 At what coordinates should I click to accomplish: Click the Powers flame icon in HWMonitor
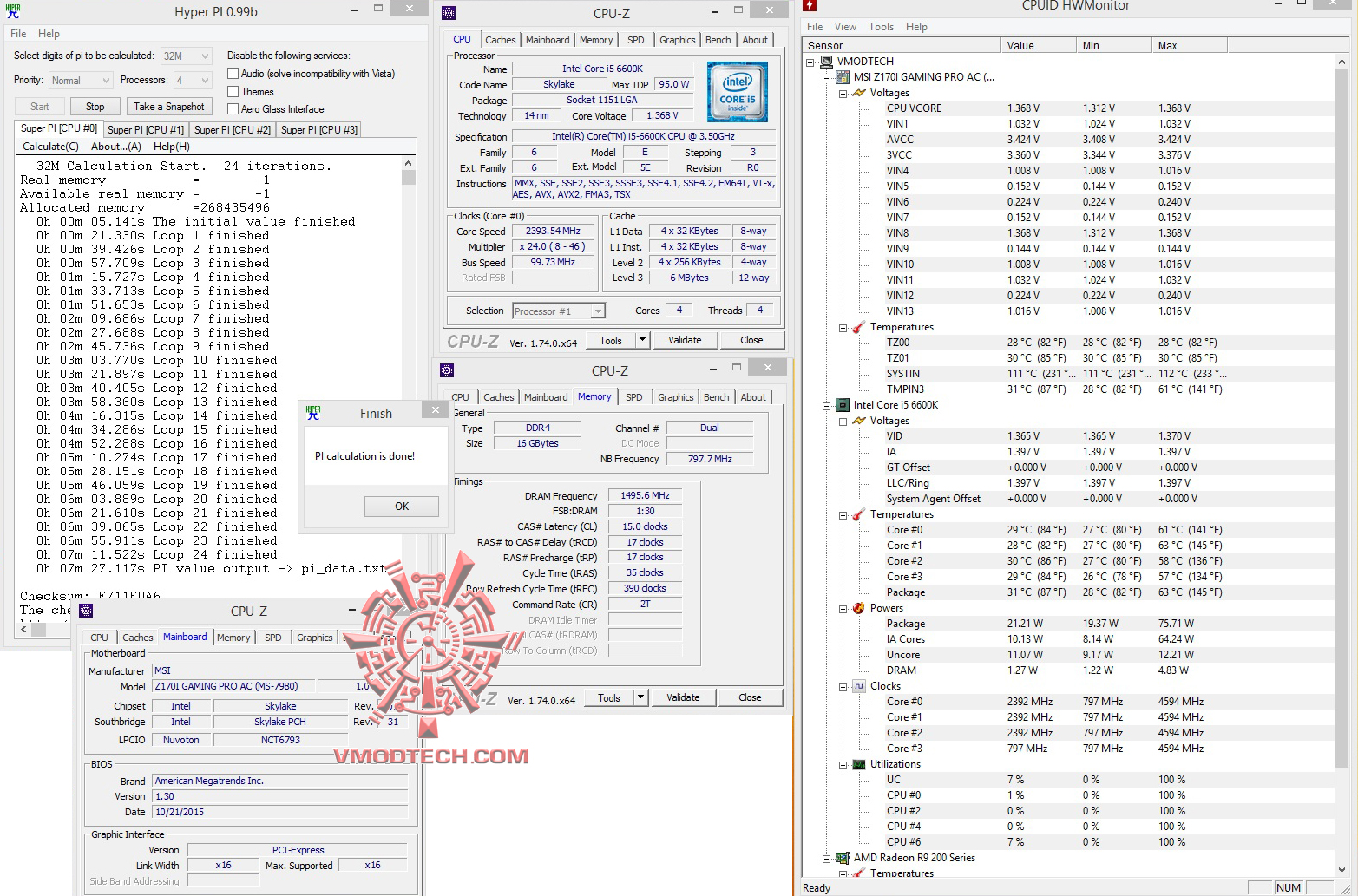pos(859,608)
